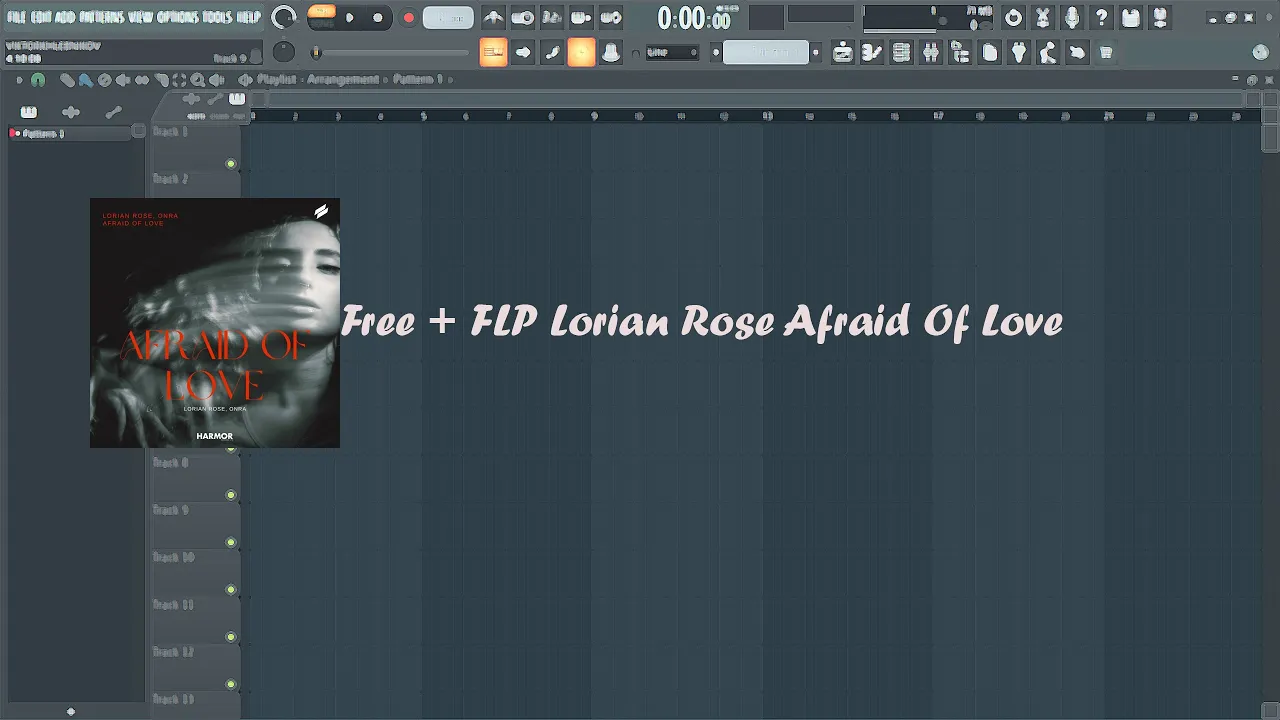Select the playlist Delete tool
This screenshot has width=1280, height=720.
coord(104,79)
